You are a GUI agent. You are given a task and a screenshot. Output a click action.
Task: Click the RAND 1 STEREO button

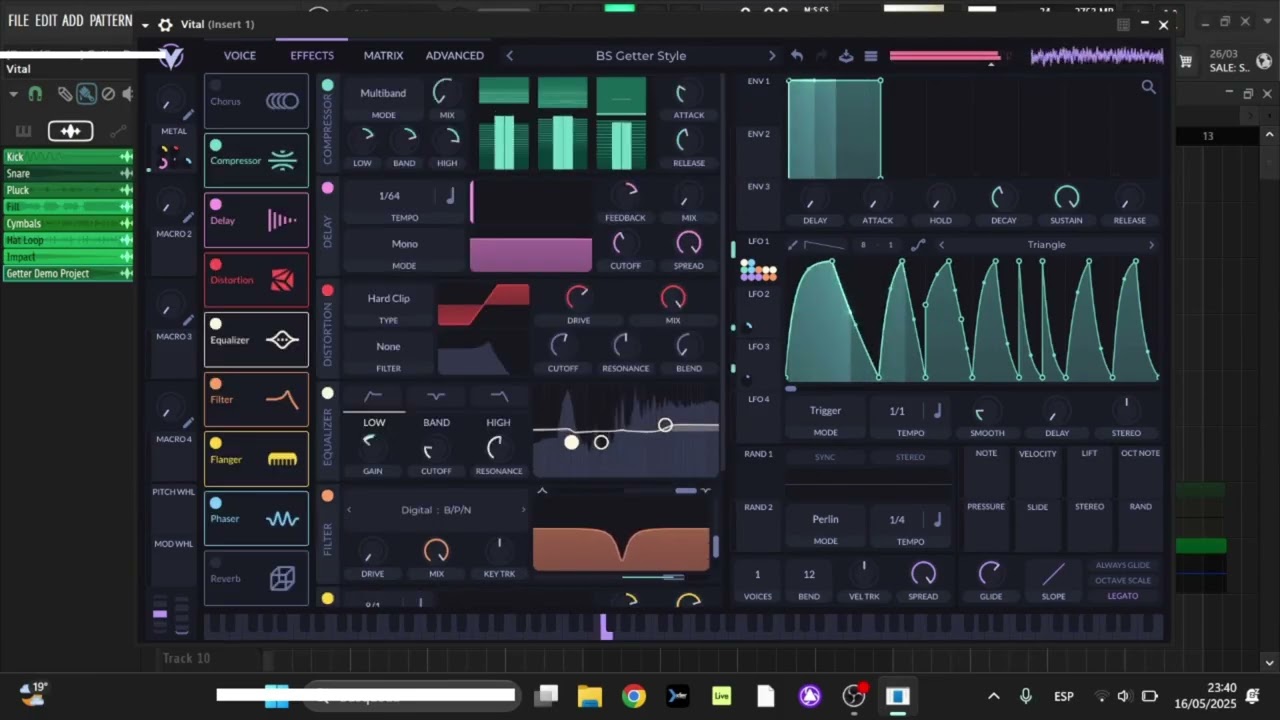tap(910, 457)
